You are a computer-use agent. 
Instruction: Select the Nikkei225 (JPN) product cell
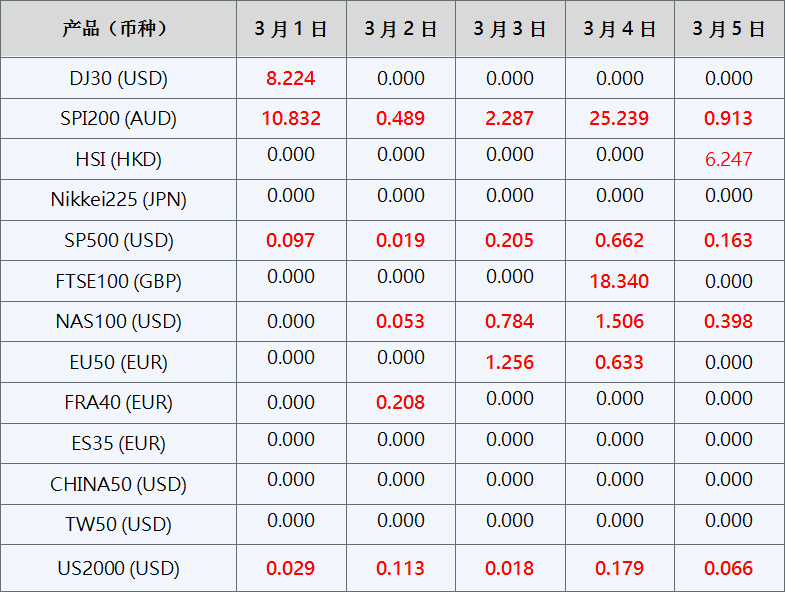[118, 200]
